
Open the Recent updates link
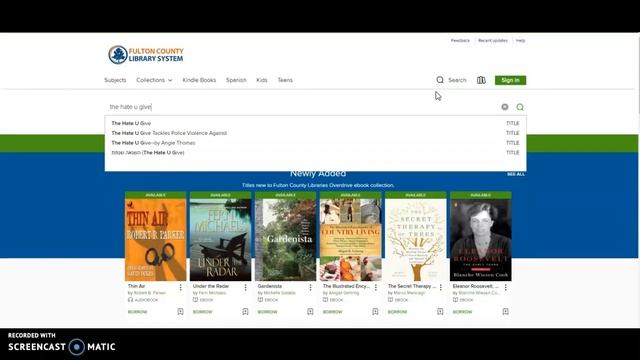pyautogui.click(x=493, y=40)
